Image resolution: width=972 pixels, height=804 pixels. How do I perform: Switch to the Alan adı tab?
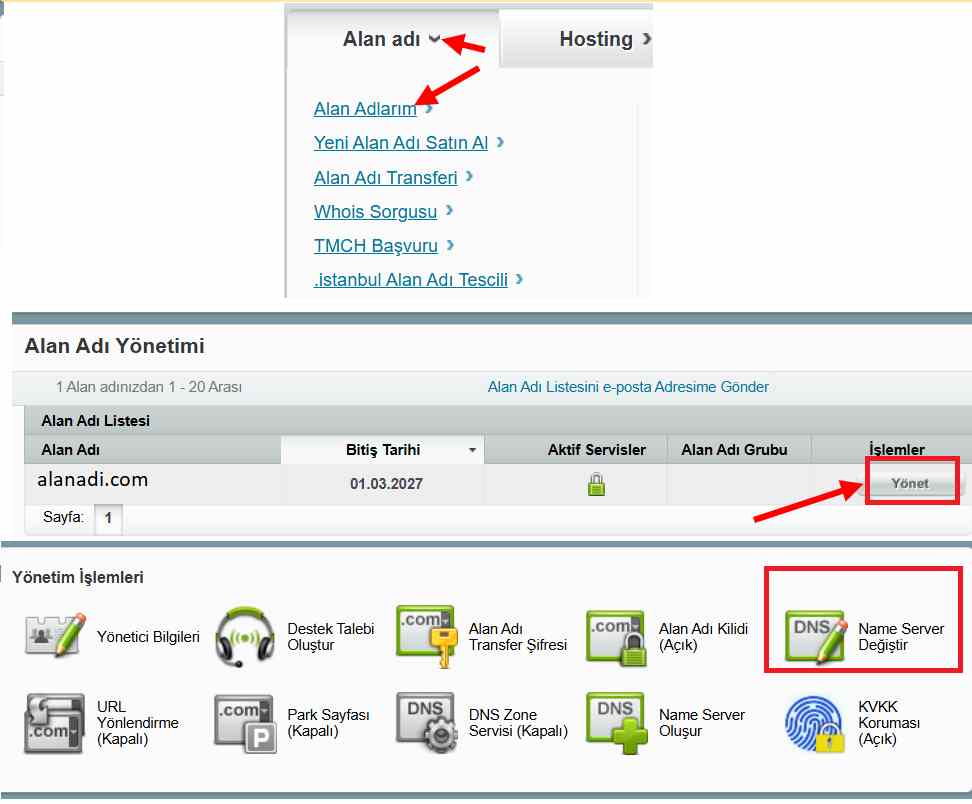pyautogui.click(x=391, y=39)
